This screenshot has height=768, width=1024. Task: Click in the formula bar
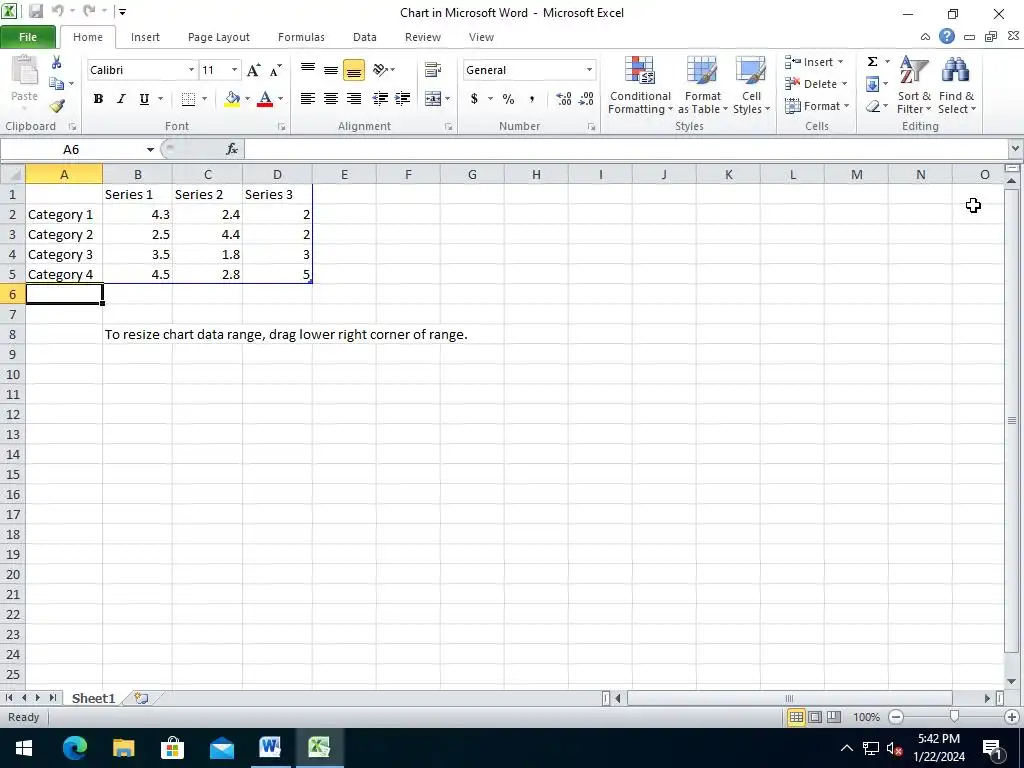click(x=626, y=150)
